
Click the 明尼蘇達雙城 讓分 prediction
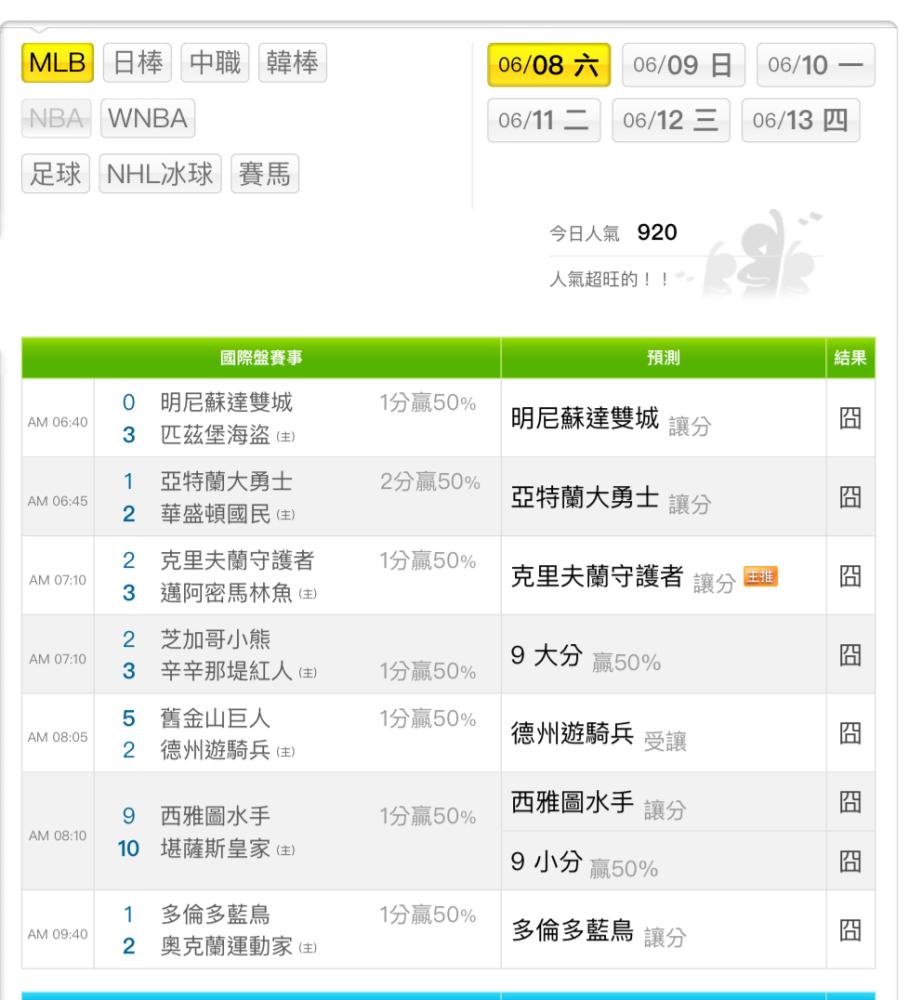(x=611, y=420)
